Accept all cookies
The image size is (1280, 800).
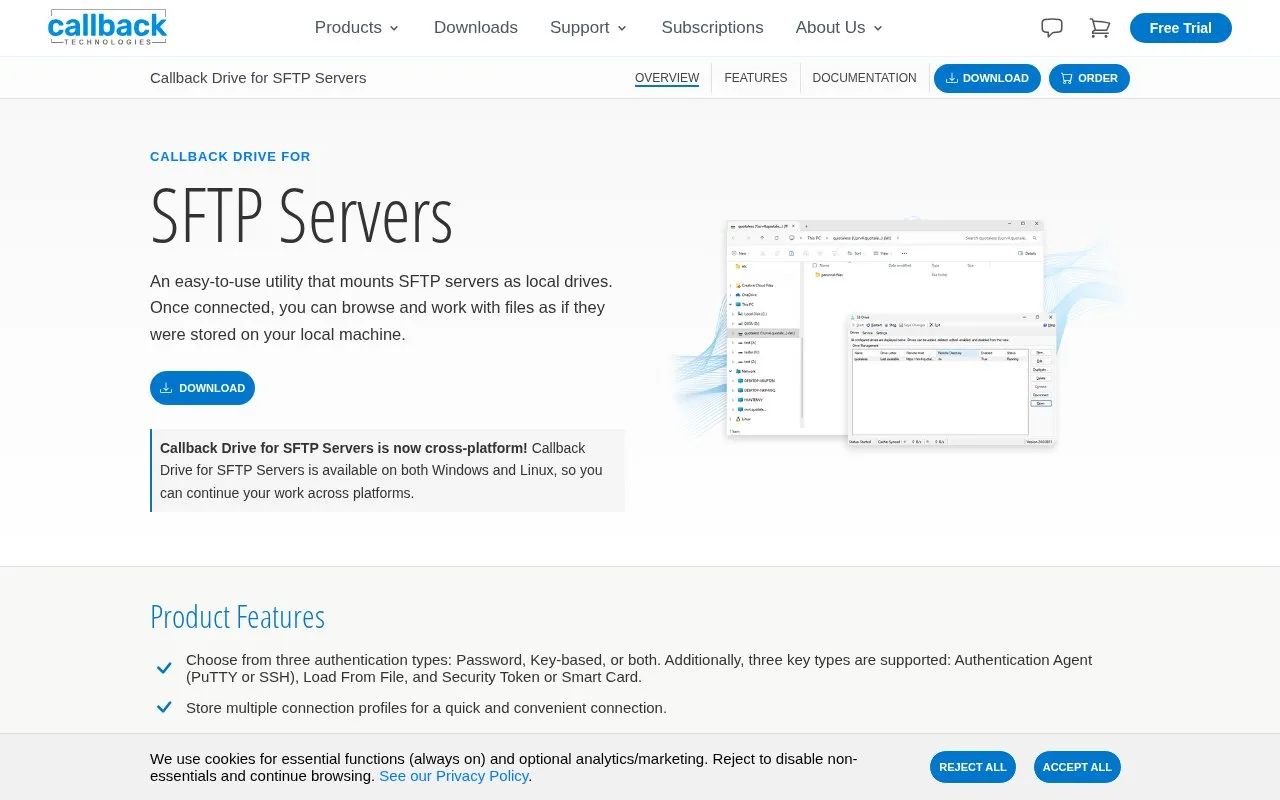[x=1077, y=767]
